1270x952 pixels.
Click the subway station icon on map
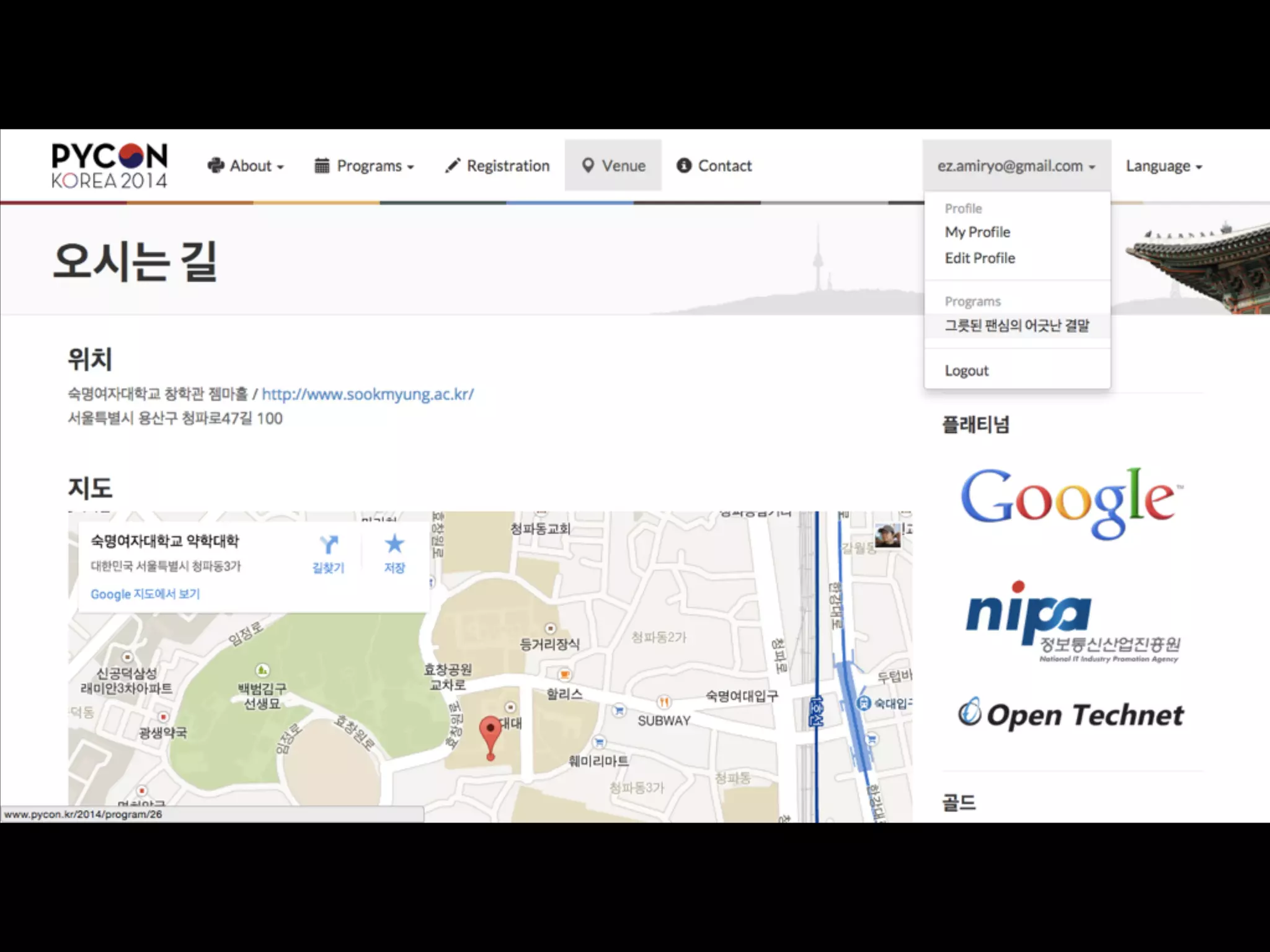click(863, 703)
